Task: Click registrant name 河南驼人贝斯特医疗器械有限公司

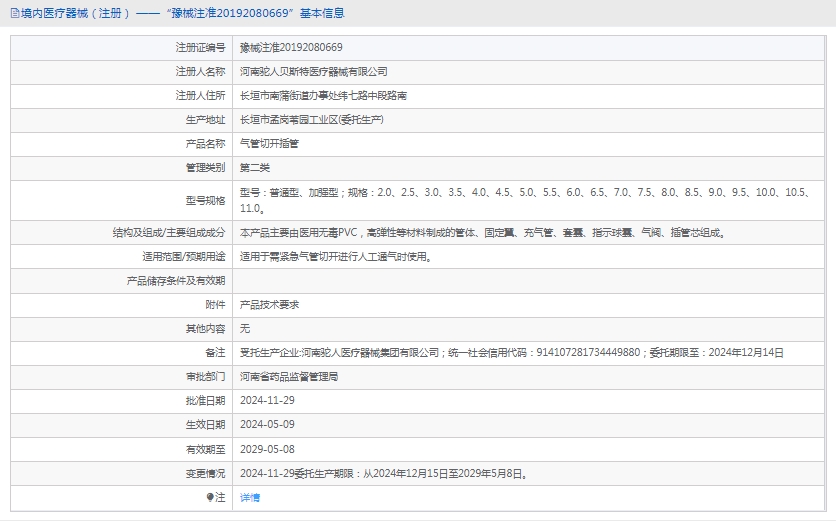Action: pos(313,71)
